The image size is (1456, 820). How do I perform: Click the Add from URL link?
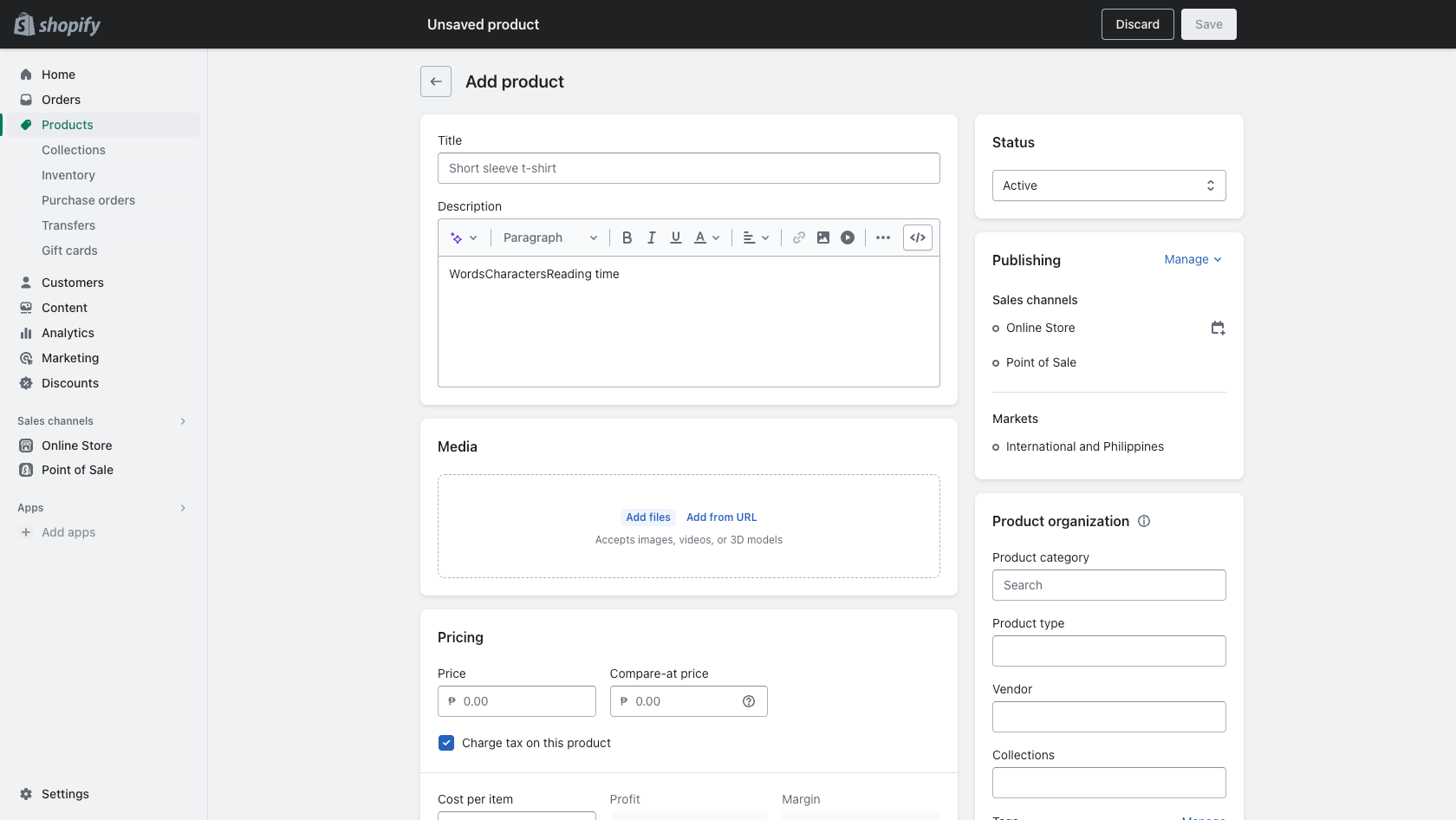pos(721,517)
